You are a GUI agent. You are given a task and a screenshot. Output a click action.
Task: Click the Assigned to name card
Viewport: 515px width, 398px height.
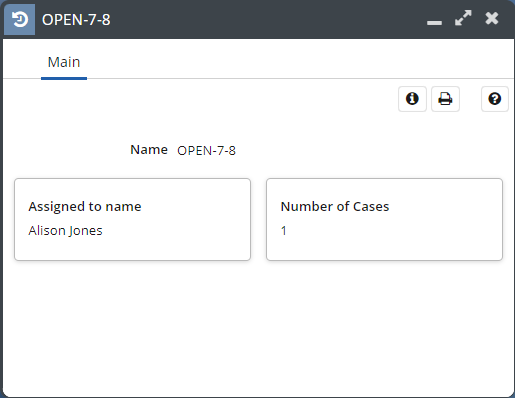pos(132,219)
